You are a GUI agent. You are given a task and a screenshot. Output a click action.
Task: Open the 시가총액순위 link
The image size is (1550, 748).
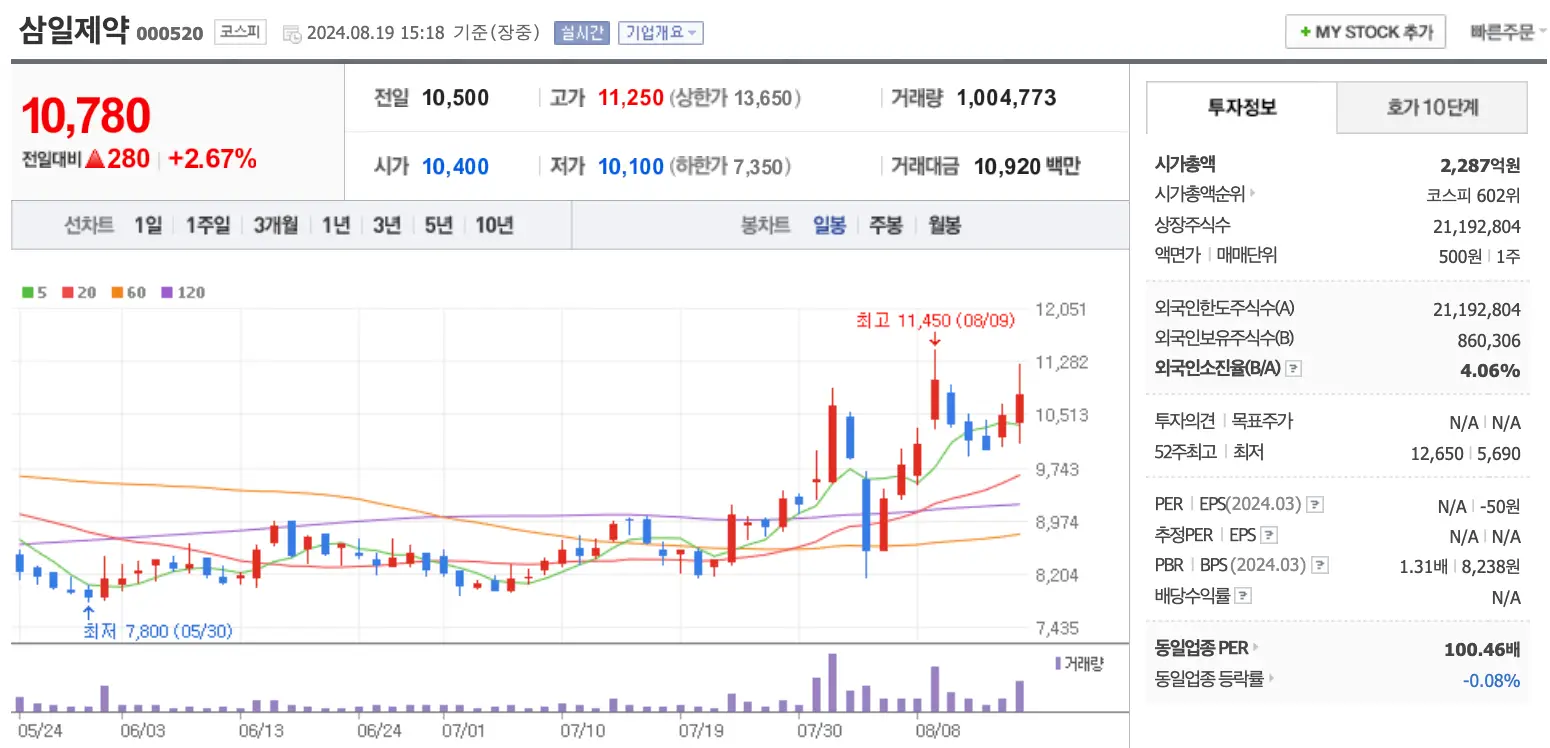pyautogui.click(x=1200, y=195)
